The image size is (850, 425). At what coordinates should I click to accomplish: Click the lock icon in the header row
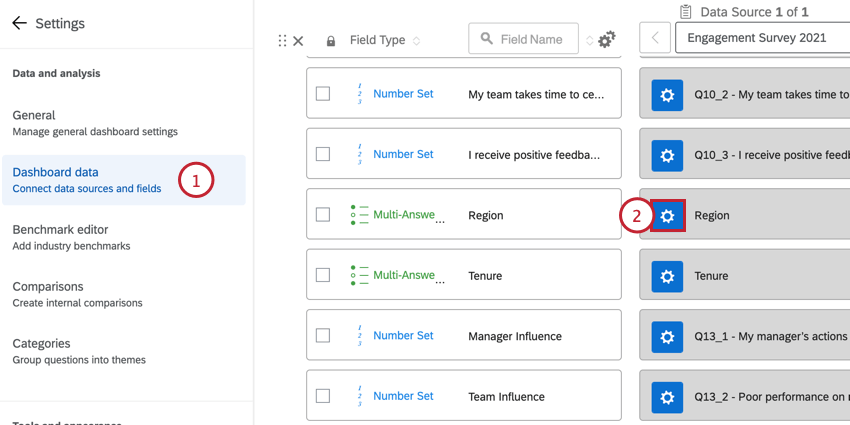tap(331, 41)
